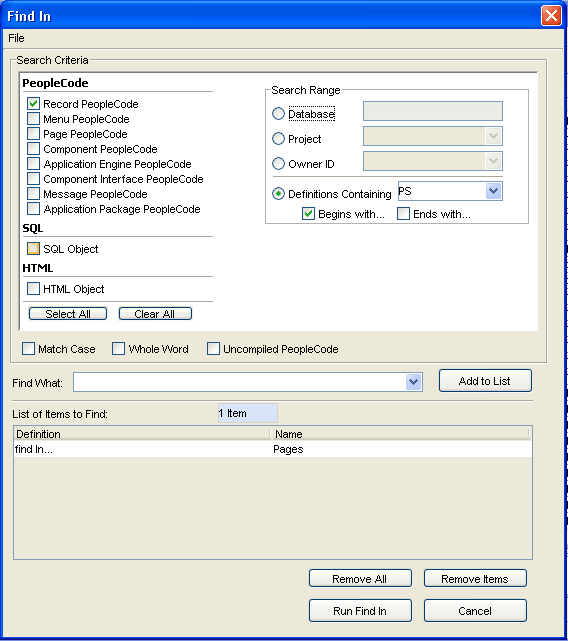Click into the Find What text field
This screenshot has height=641, width=568.
pos(240,382)
